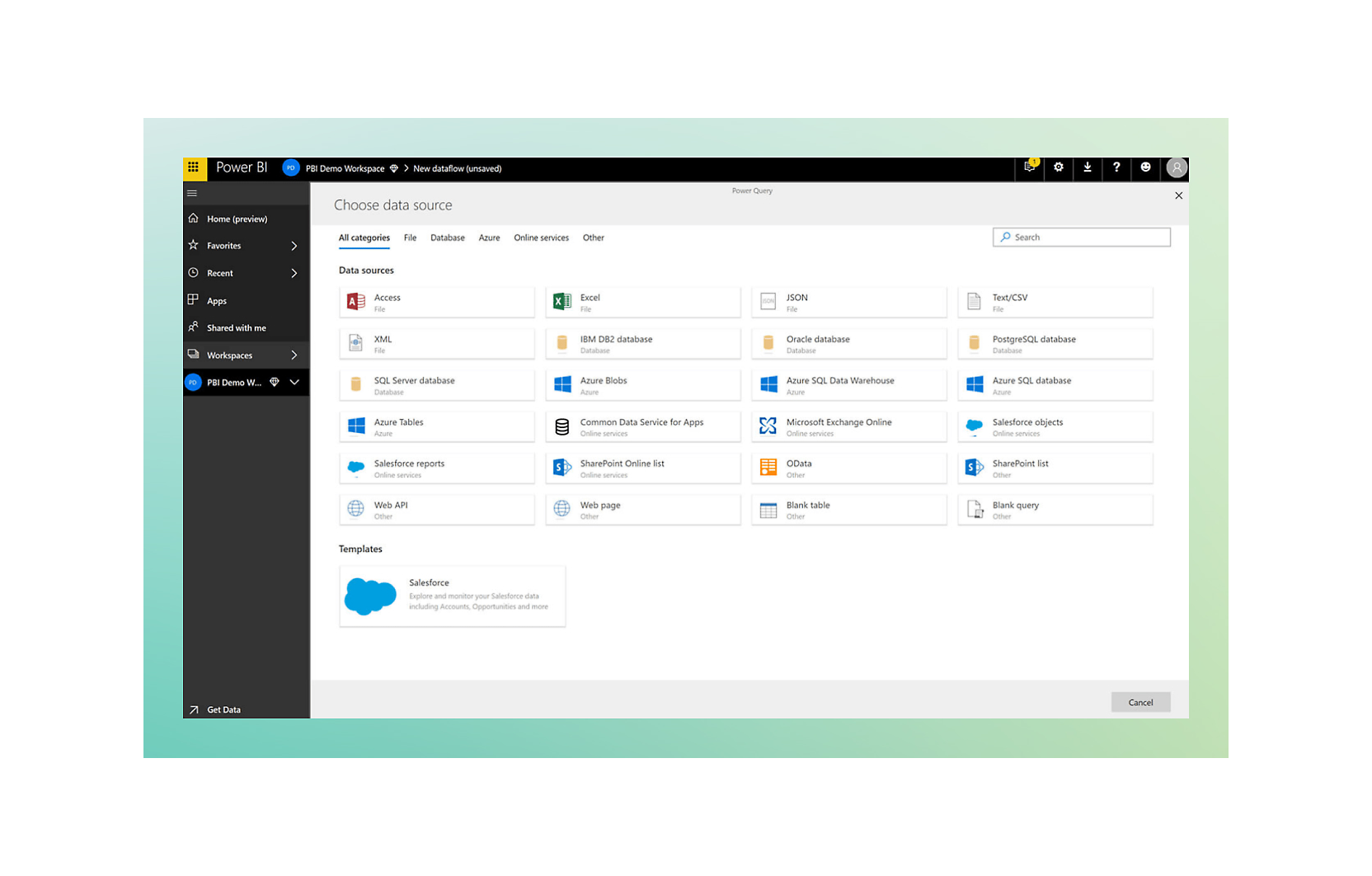Select Microsoft Exchange Online source
This screenshot has width=1372, height=876.
coord(848,427)
